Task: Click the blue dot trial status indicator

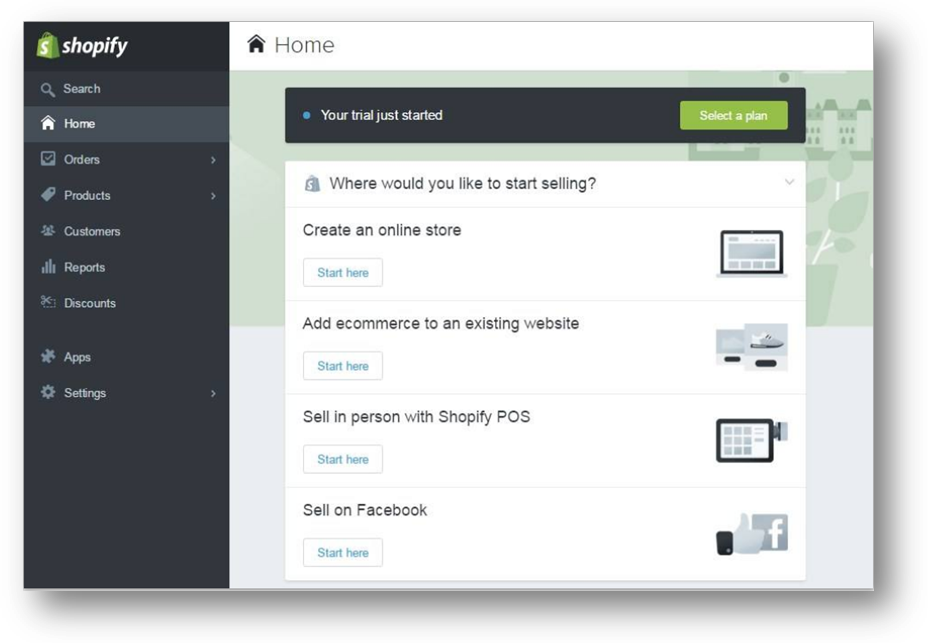Action: click(x=307, y=115)
